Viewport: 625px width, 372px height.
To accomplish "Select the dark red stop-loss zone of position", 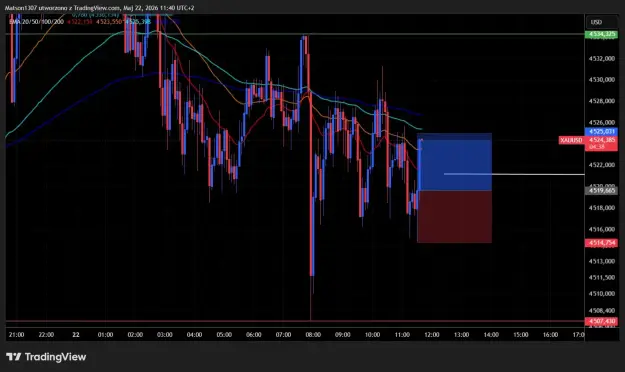I will coord(454,217).
